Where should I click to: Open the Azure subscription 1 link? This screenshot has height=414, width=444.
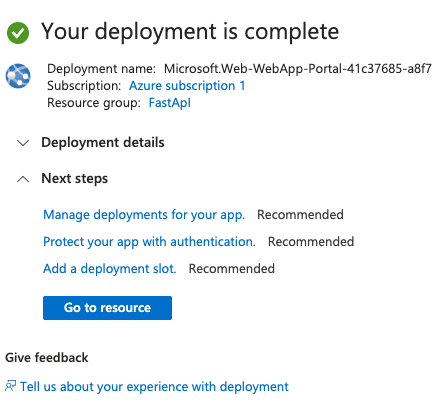[187, 86]
